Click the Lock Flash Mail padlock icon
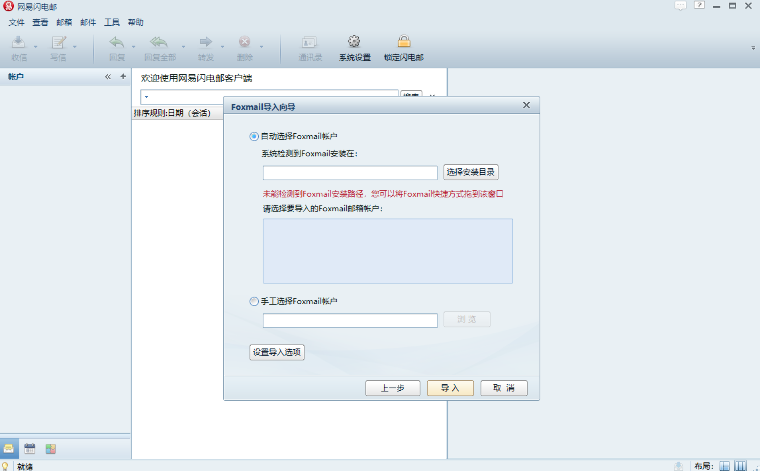Screen dimensions: 760x471 404,42
